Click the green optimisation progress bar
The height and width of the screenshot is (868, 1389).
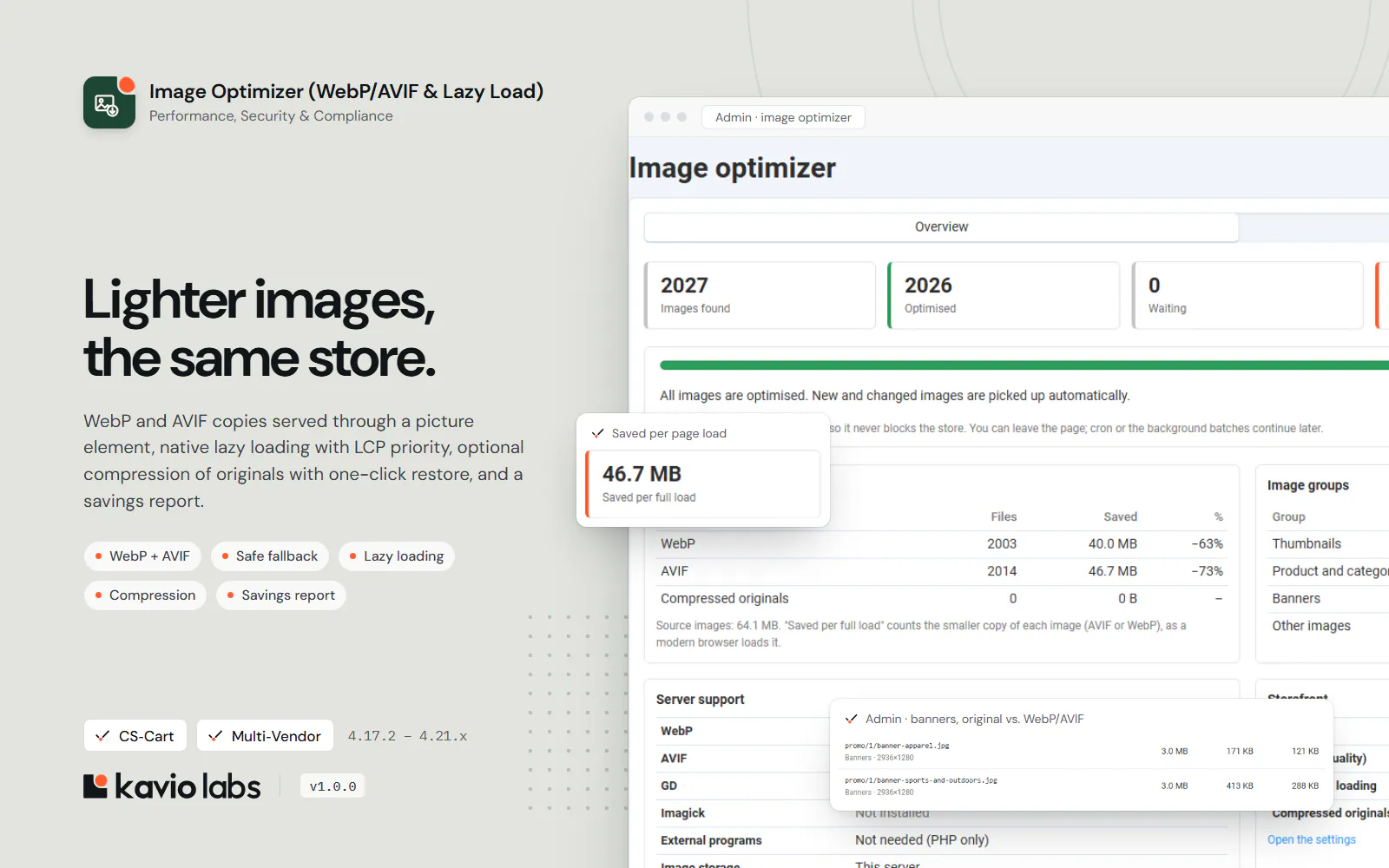(1024, 365)
